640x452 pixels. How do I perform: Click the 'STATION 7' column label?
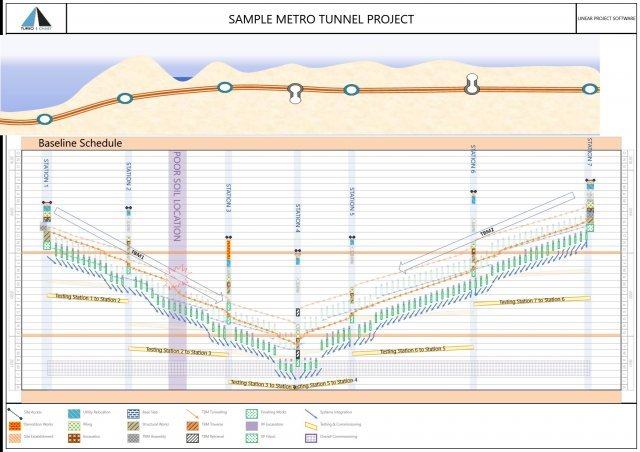[x=589, y=152]
